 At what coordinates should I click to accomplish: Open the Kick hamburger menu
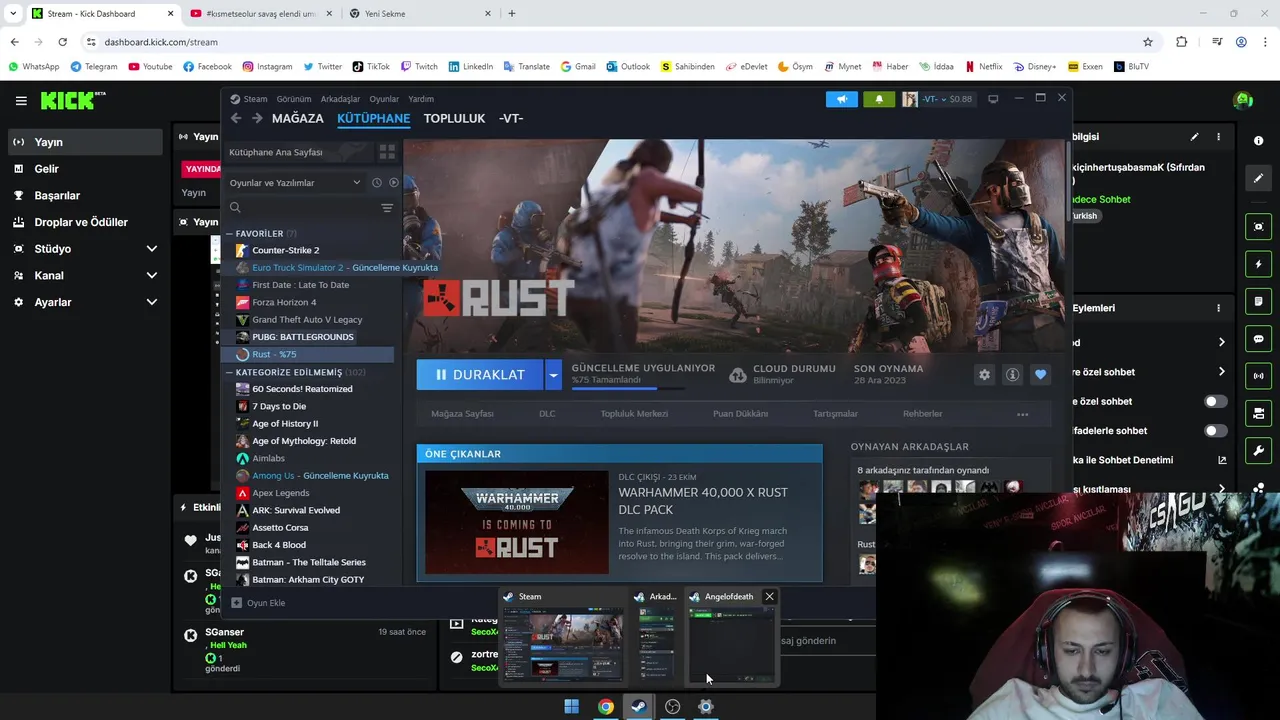tap(21, 100)
